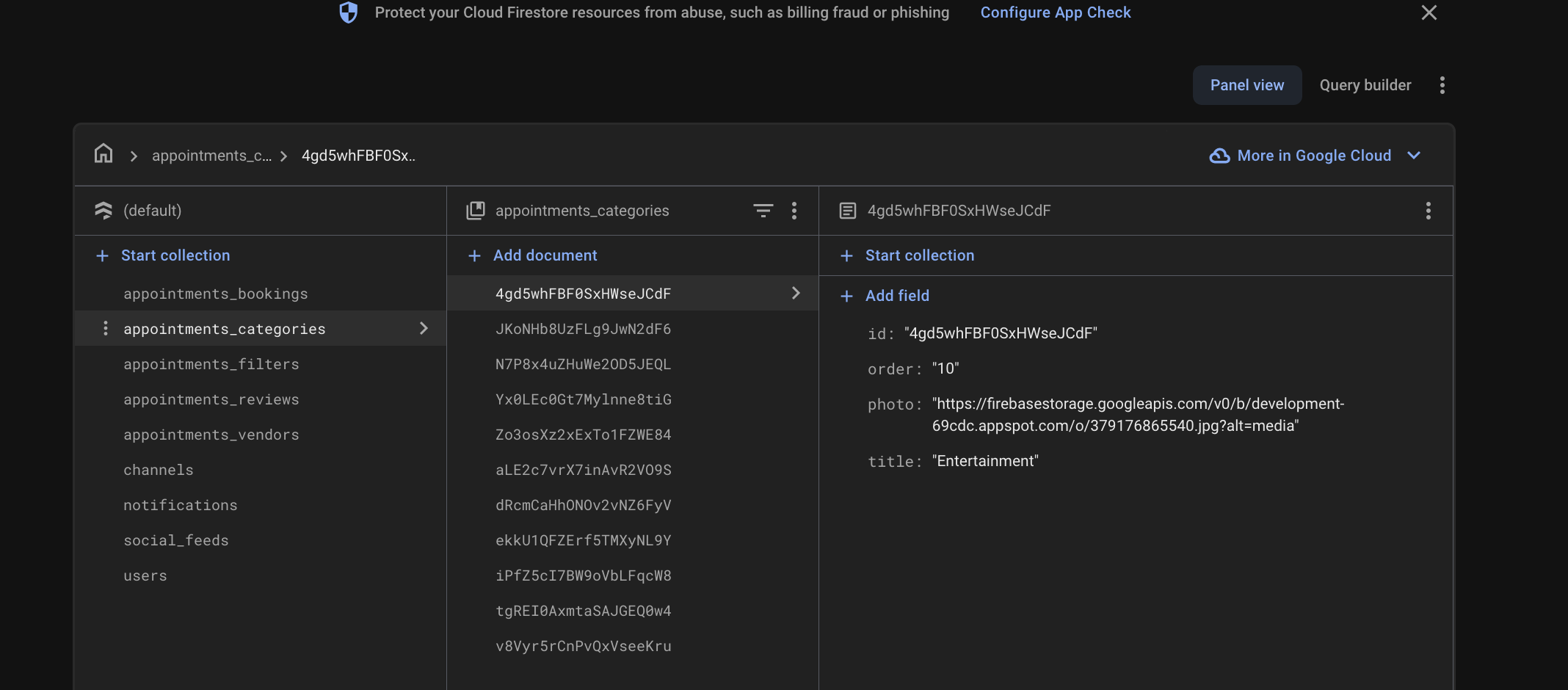Click the plus icon beside Add field
The height and width of the screenshot is (690, 1568).
tap(846, 296)
